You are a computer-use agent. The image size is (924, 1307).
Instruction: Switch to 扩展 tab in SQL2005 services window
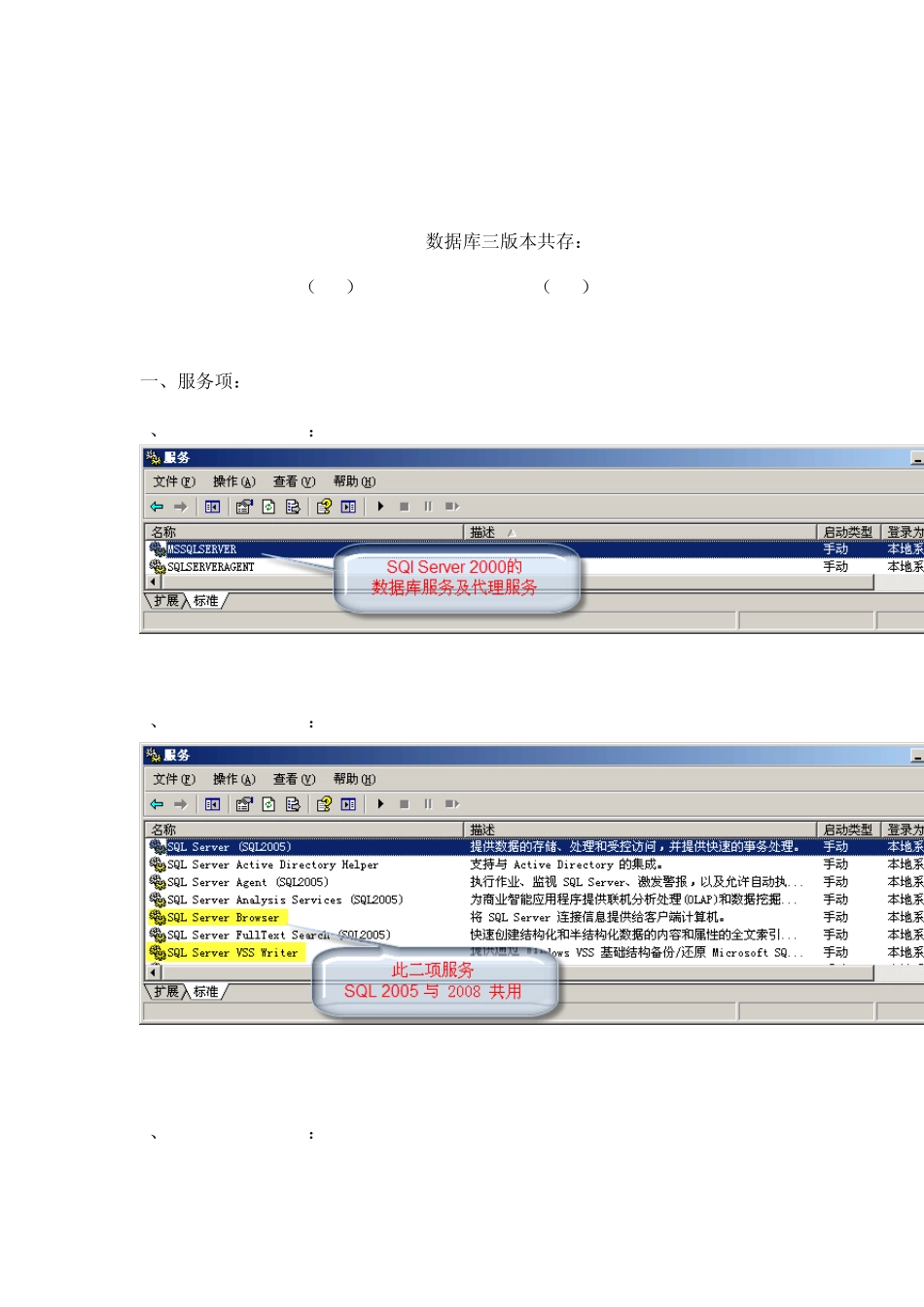click(x=166, y=992)
